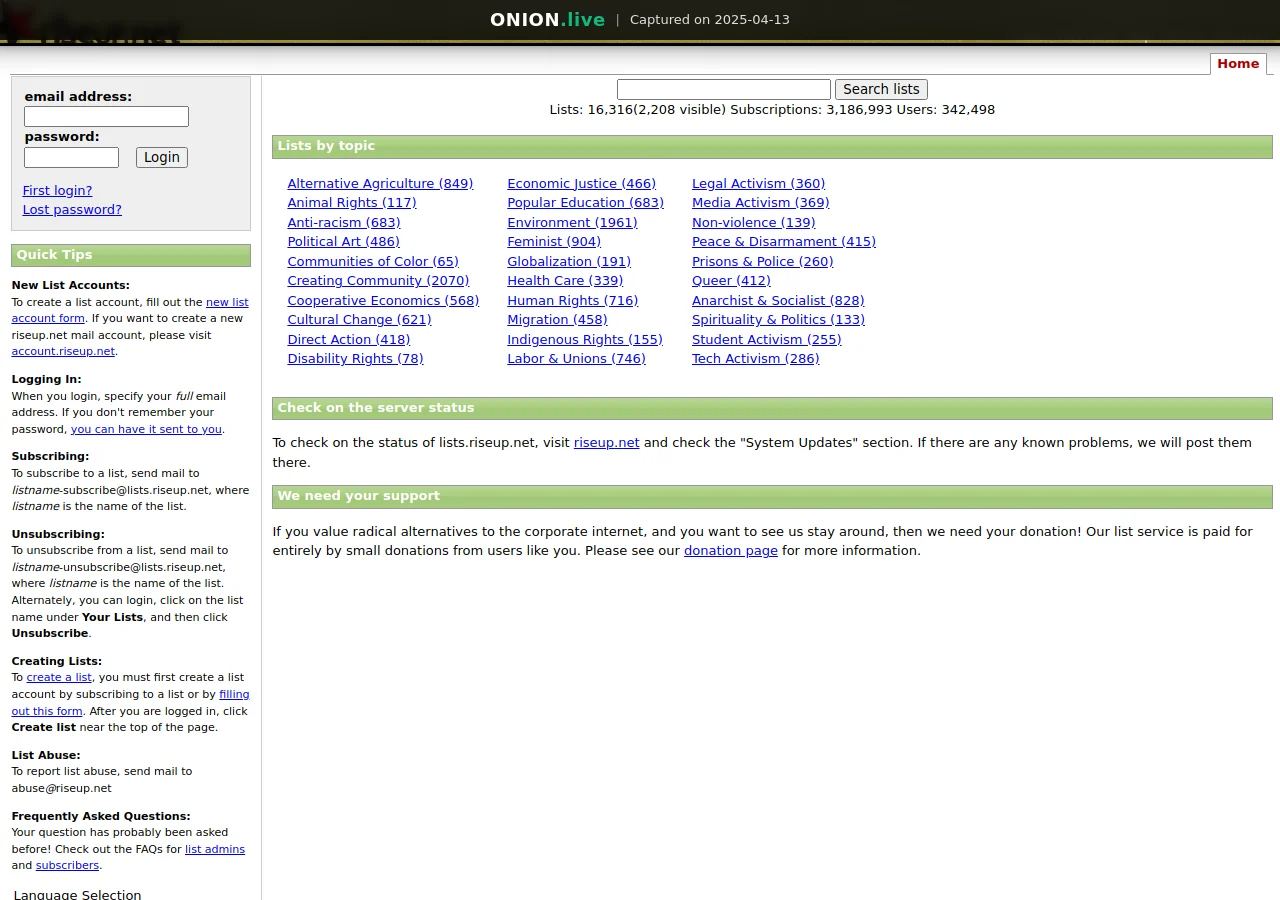Click the Quick Tips header
This screenshot has height=900, width=1280.
(131, 255)
